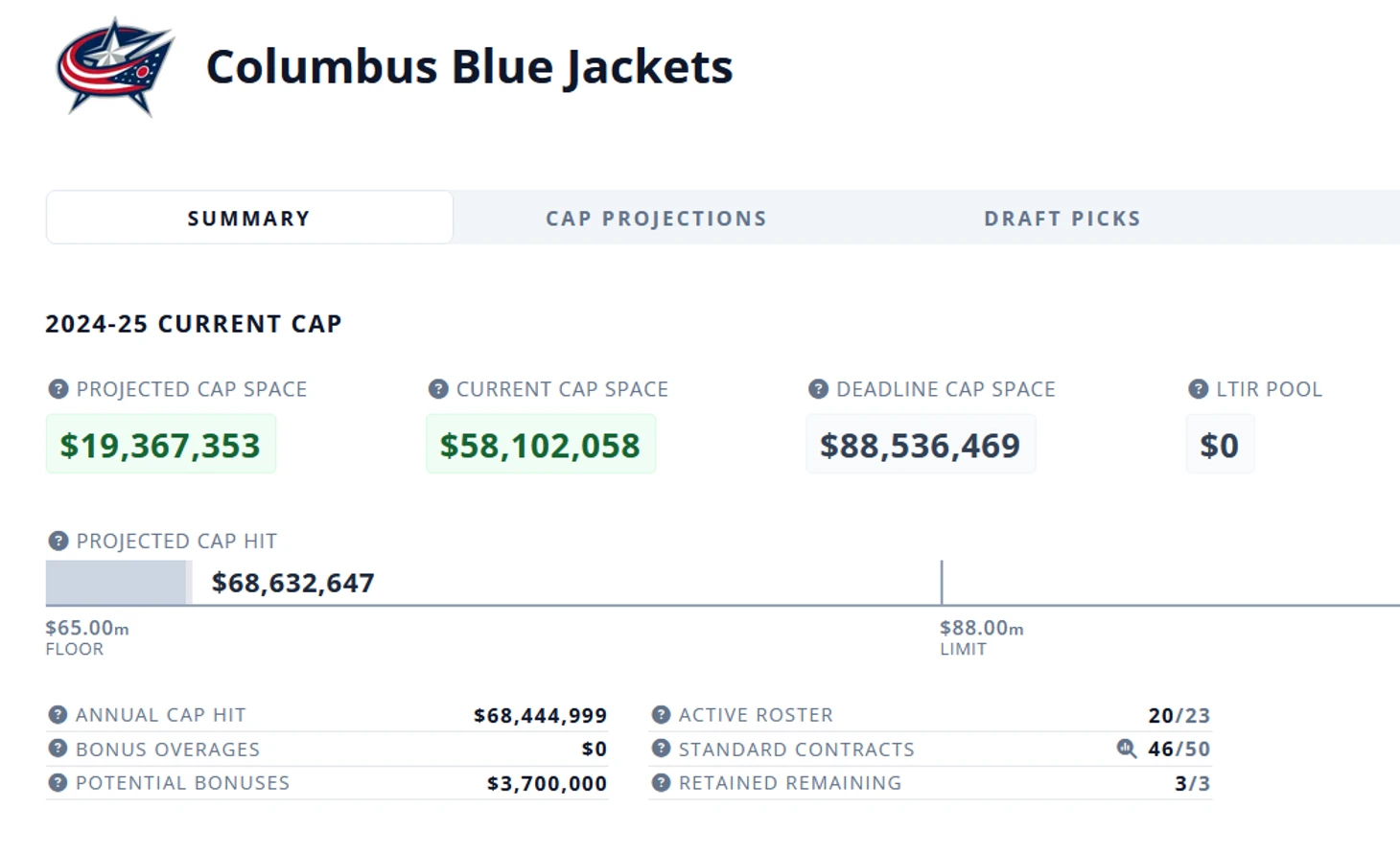Click the $58,102,058 current cap space value
Screen dimensions: 1400x854
click(540, 445)
